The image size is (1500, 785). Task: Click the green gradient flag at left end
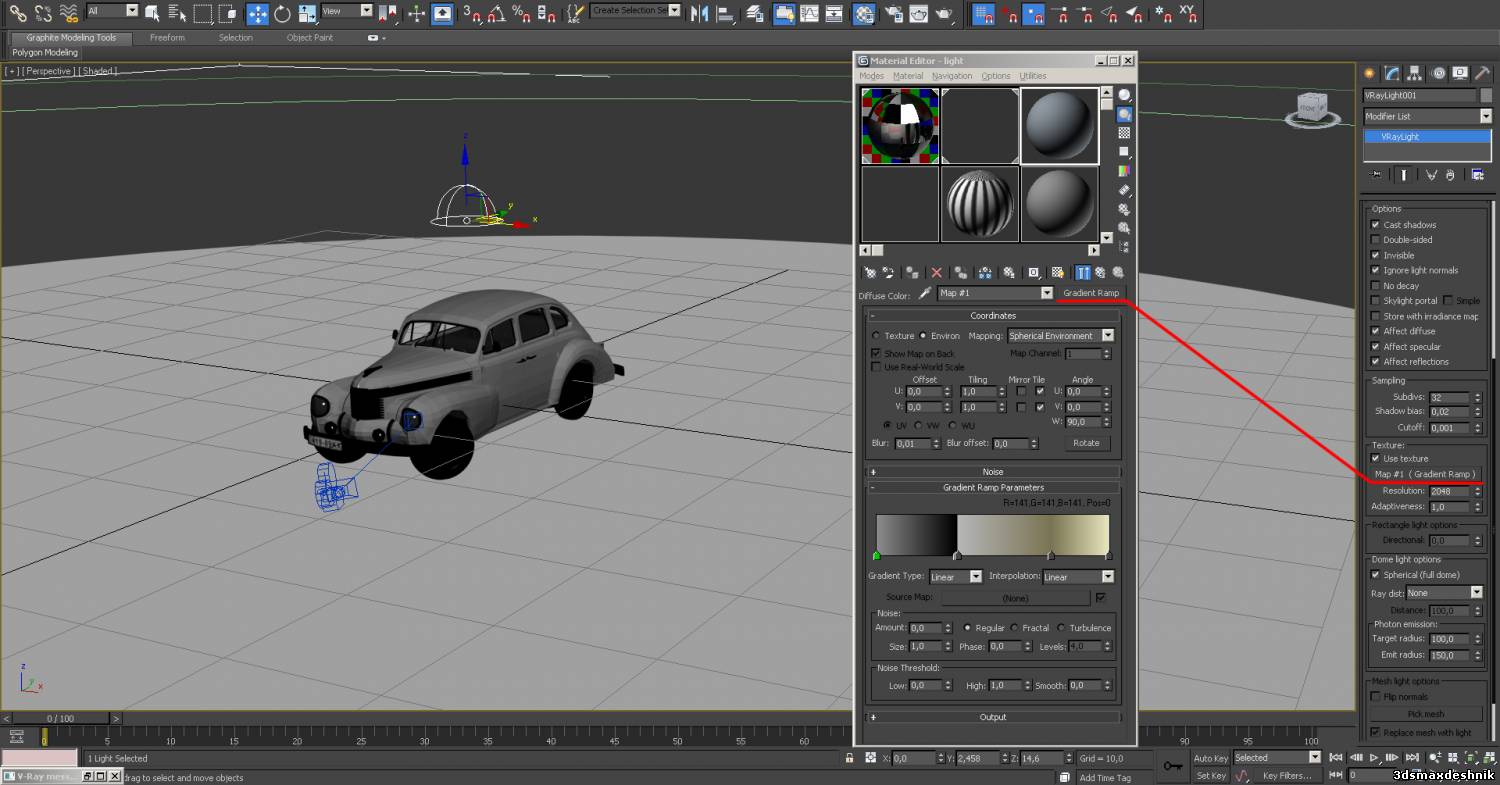(x=877, y=556)
